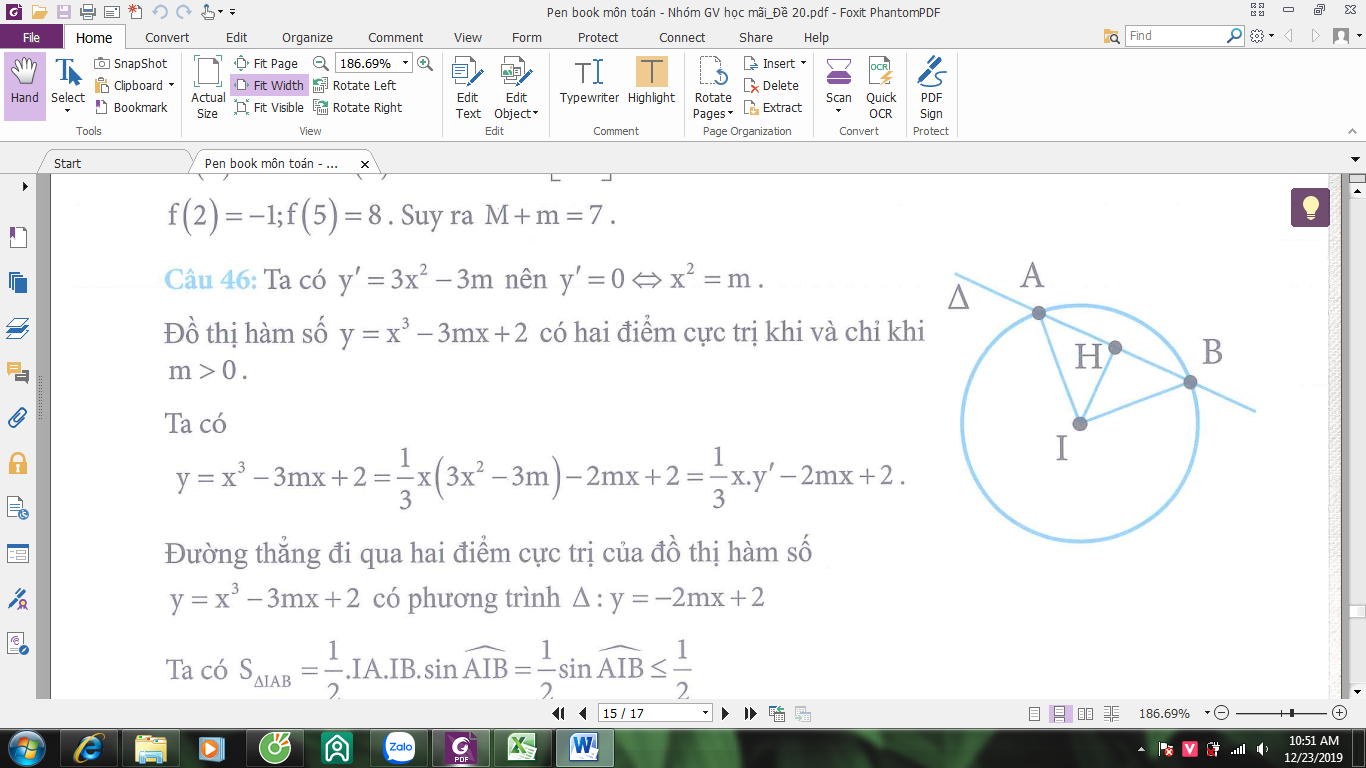Open the Attachments paperclip panel
The height and width of the screenshot is (768, 1366).
18,418
